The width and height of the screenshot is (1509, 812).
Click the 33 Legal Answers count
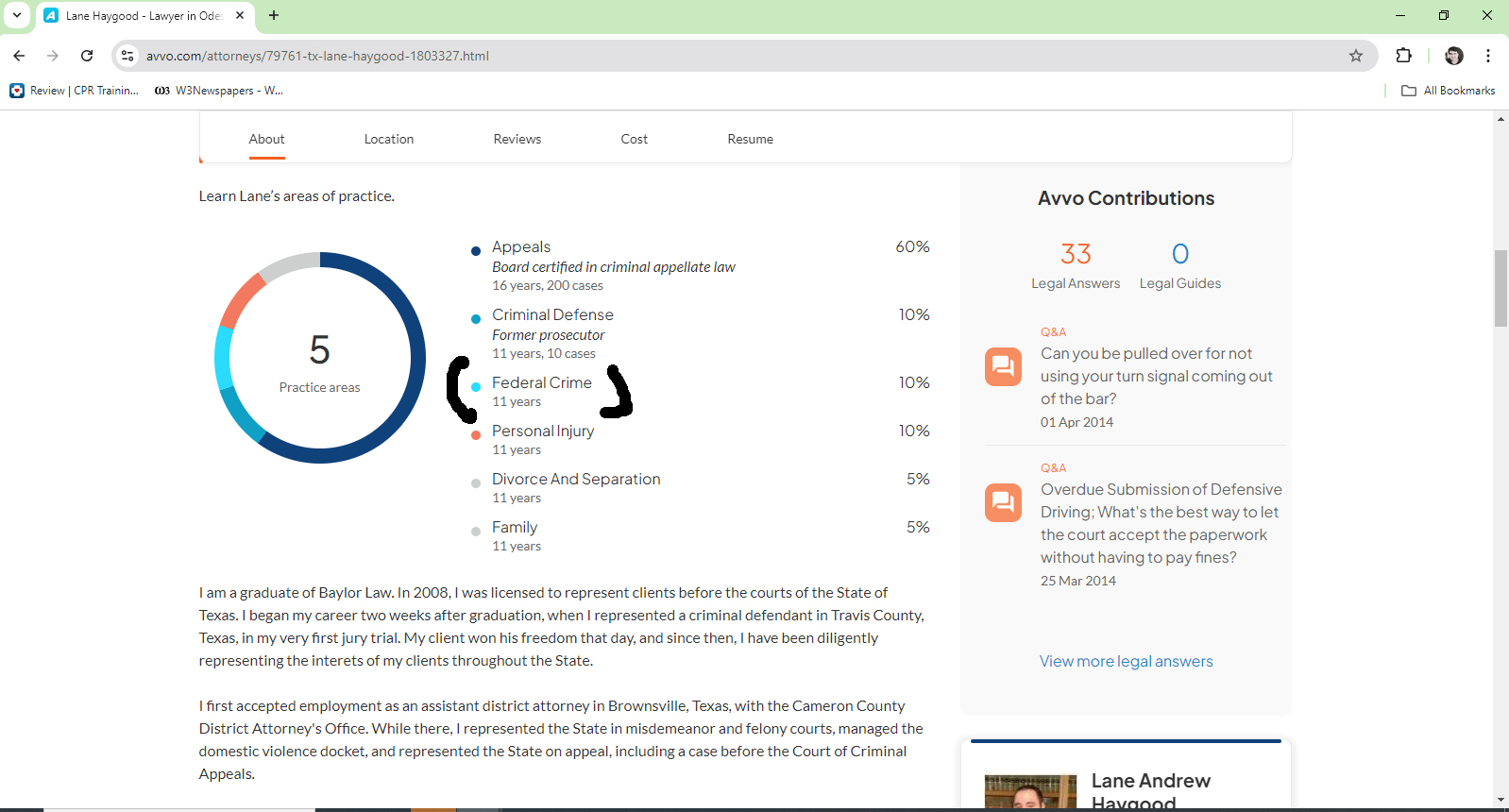(x=1076, y=254)
